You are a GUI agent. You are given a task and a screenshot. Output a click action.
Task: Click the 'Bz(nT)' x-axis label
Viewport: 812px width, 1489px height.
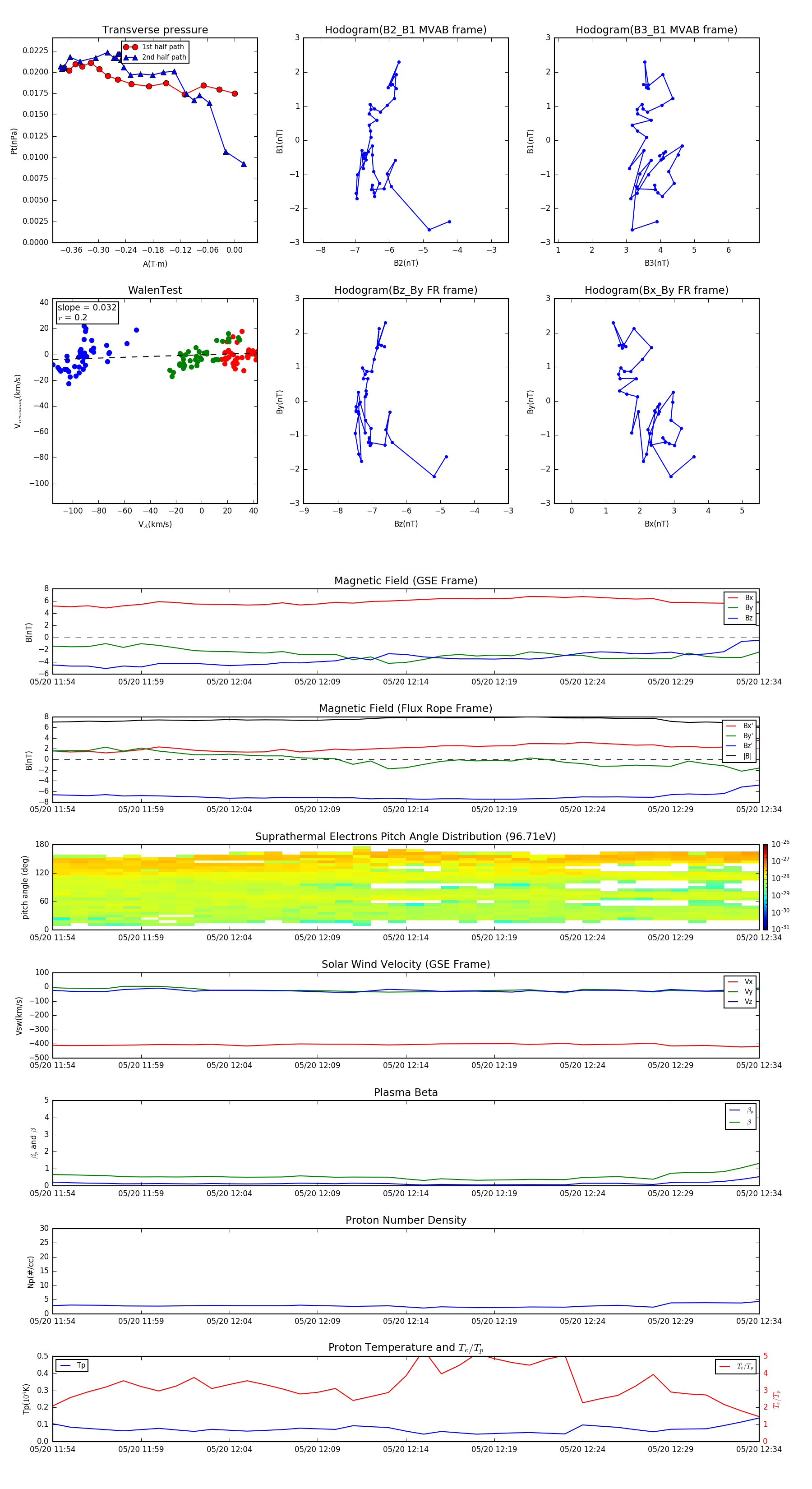coord(406,524)
